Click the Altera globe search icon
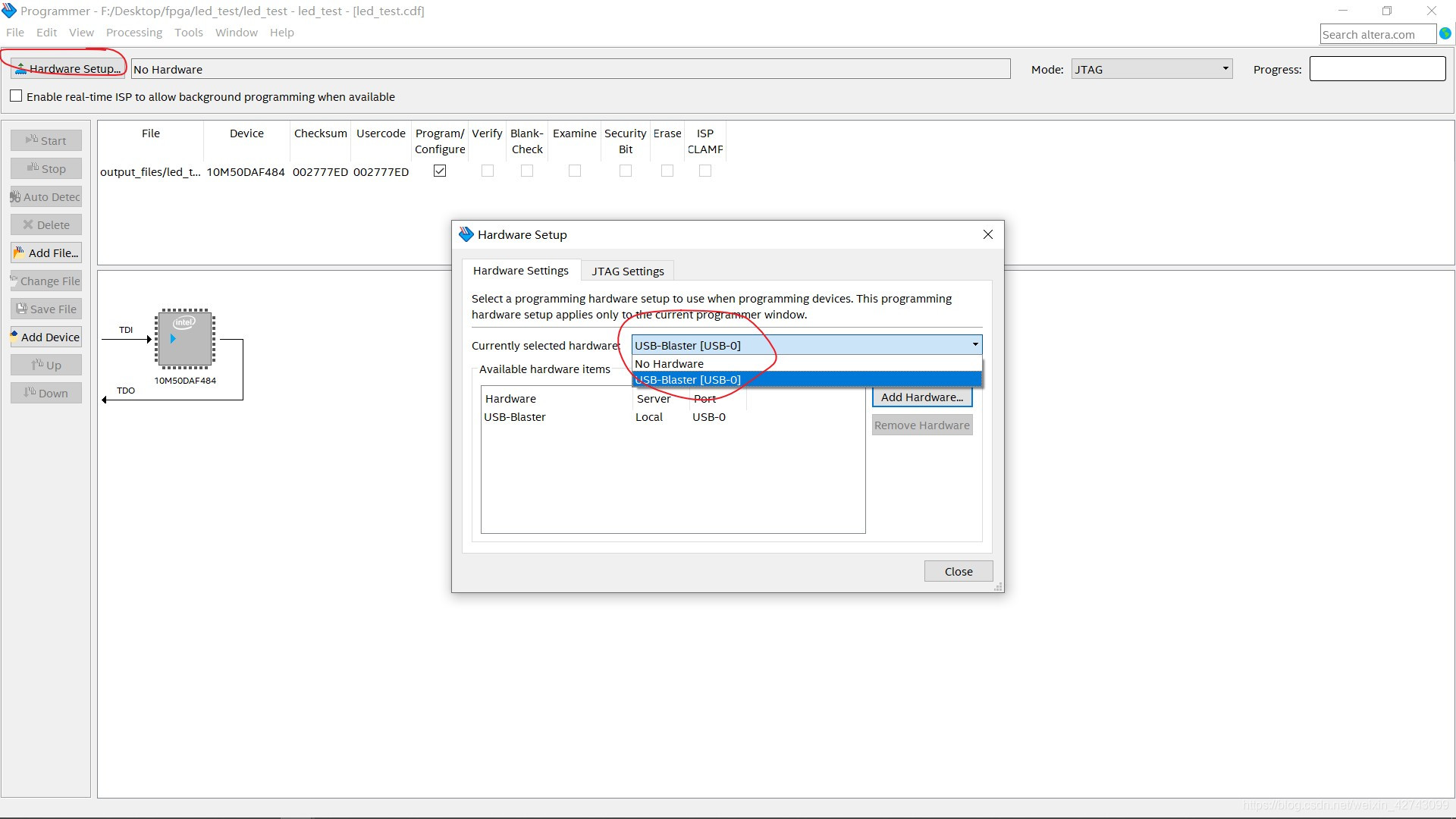The image size is (1456, 819). (1445, 34)
